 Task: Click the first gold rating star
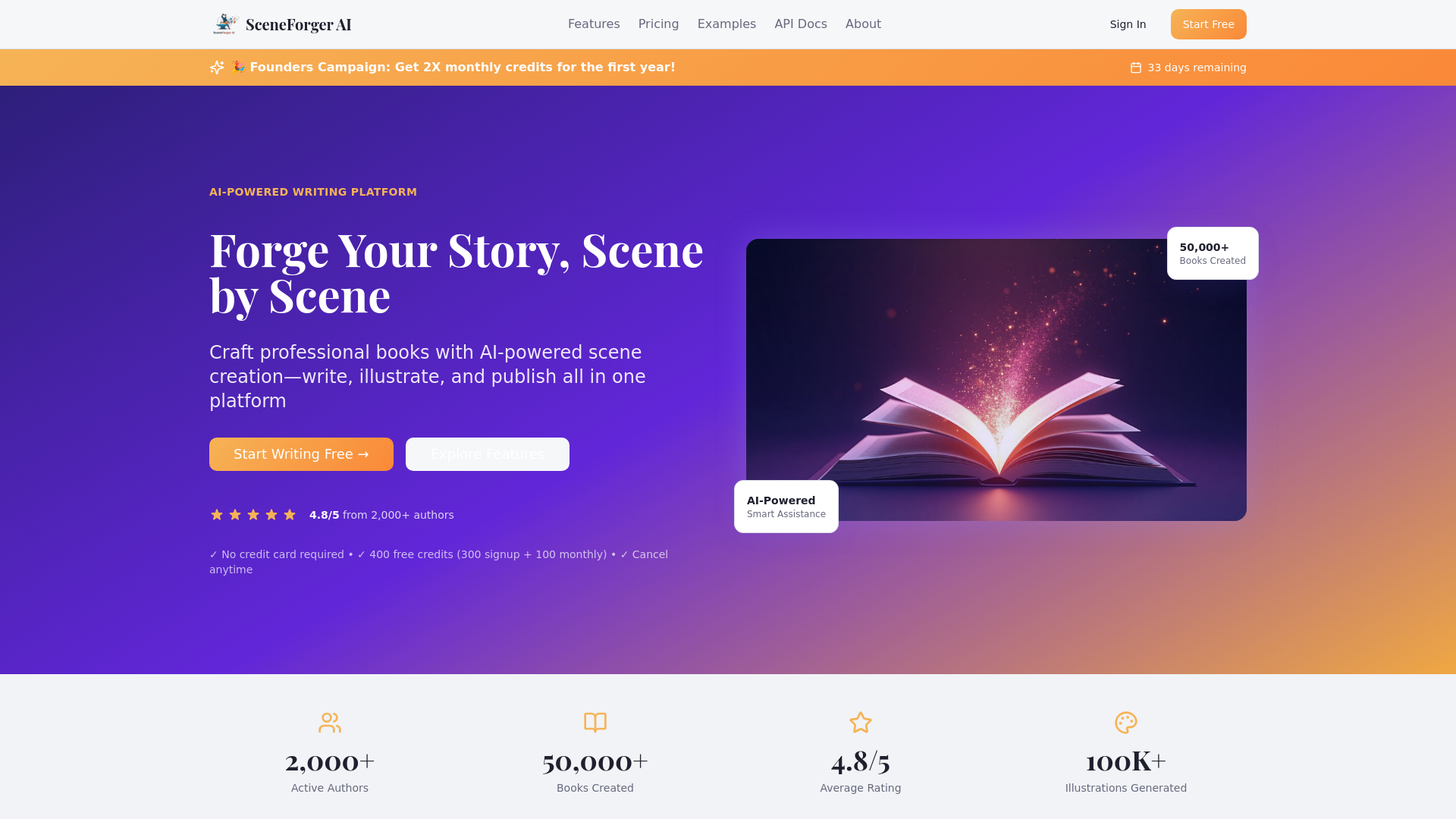click(217, 515)
